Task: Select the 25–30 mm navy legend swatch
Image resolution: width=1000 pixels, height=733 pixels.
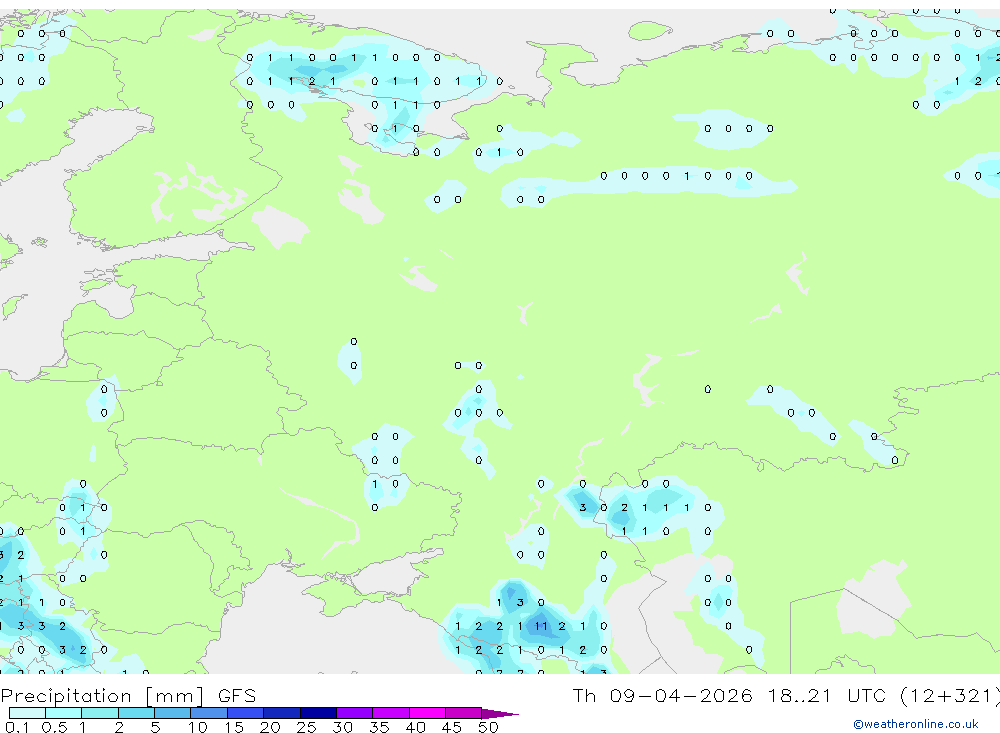Action: point(318,713)
